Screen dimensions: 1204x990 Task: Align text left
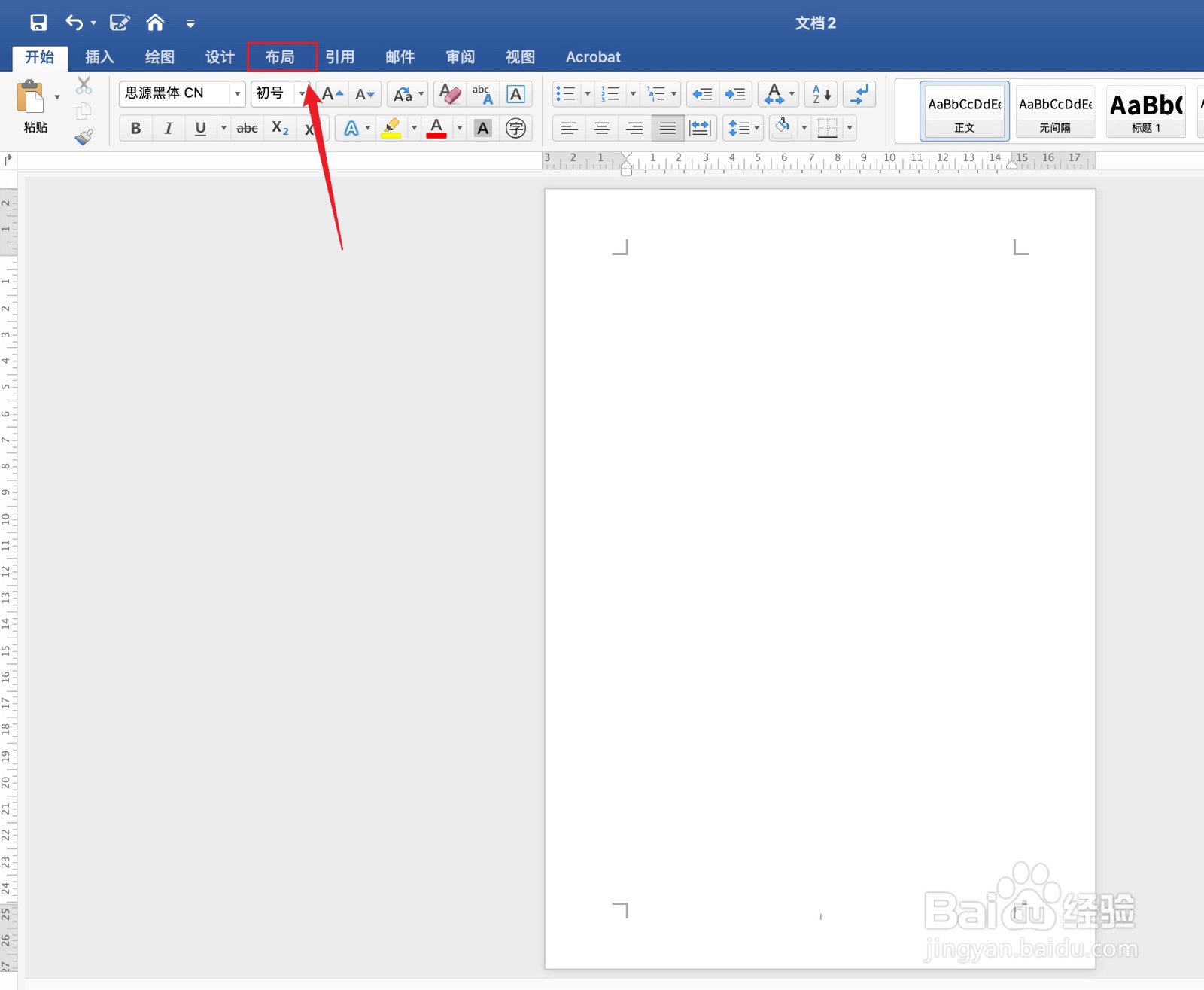(569, 128)
